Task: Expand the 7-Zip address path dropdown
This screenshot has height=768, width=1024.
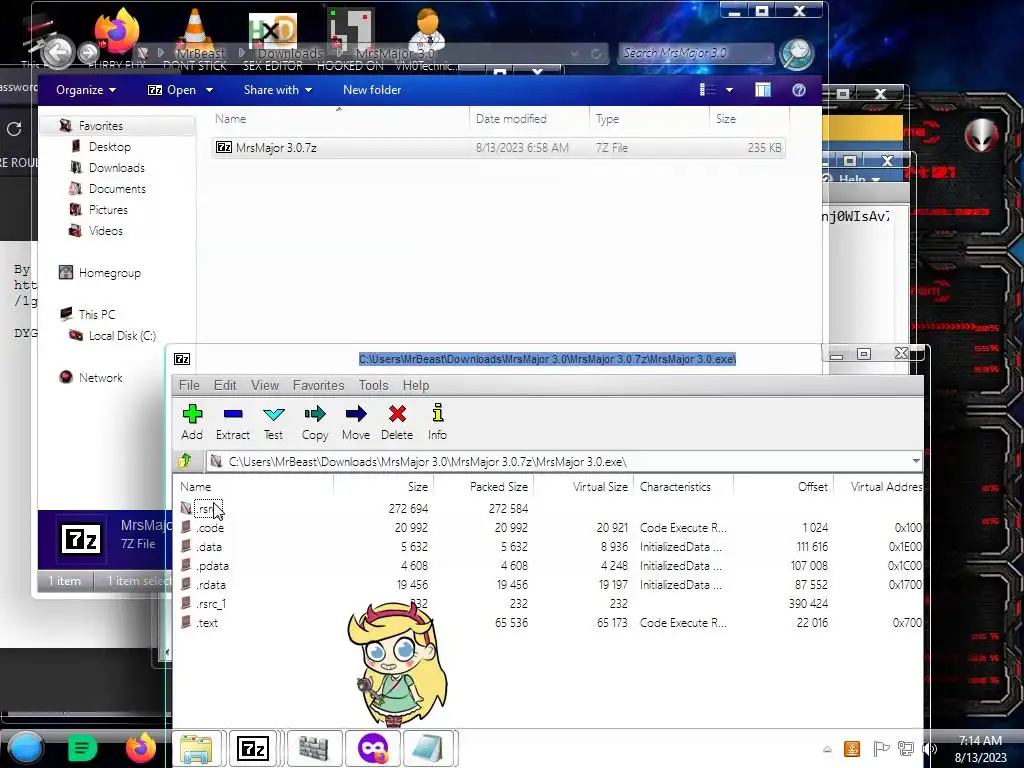Action: pyautogui.click(x=916, y=461)
